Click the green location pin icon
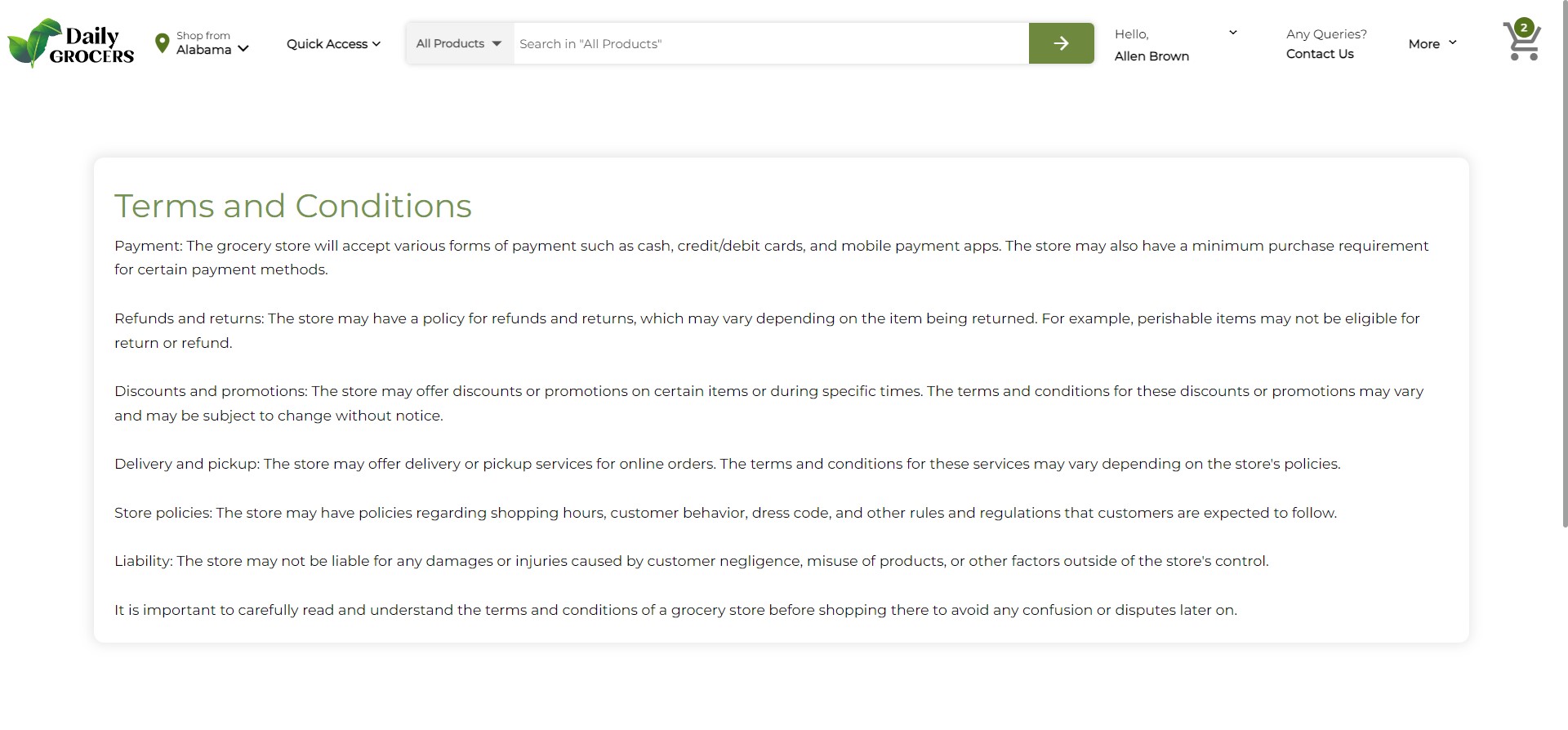Viewport: 1568px width, 730px height. 162,42
